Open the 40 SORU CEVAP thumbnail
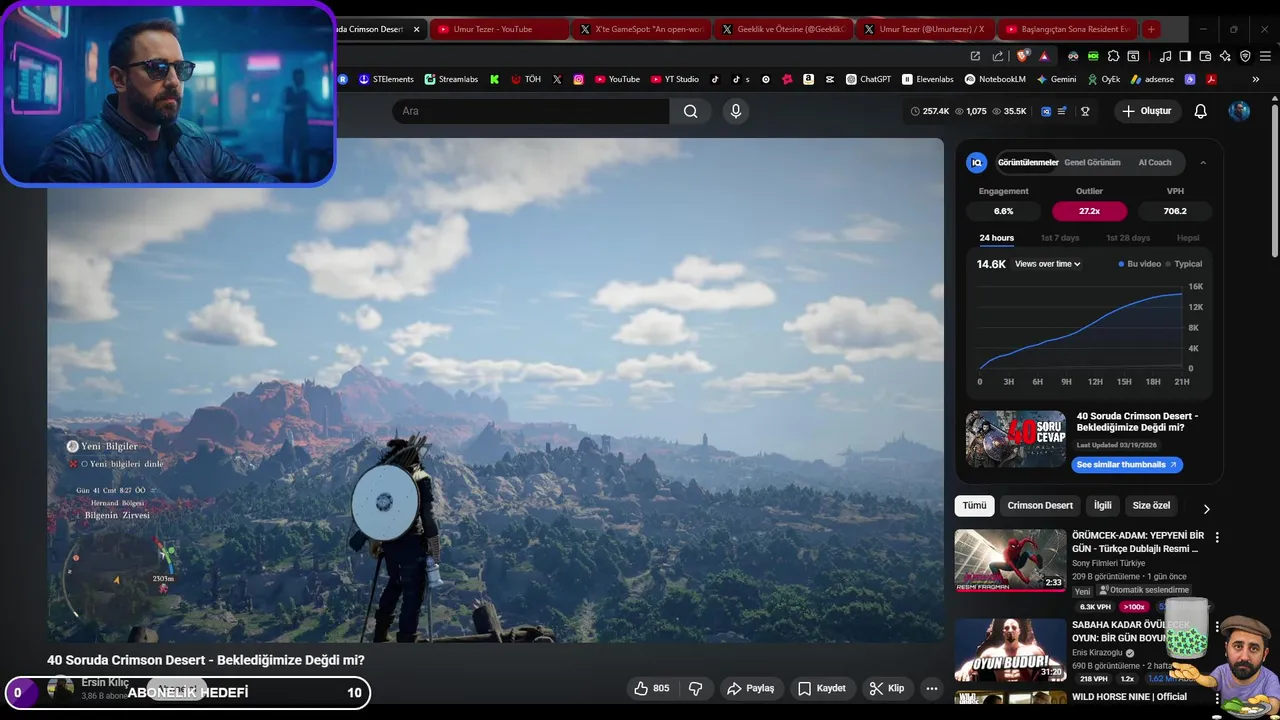Viewport: 1280px width, 720px height. click(1016, 439)
